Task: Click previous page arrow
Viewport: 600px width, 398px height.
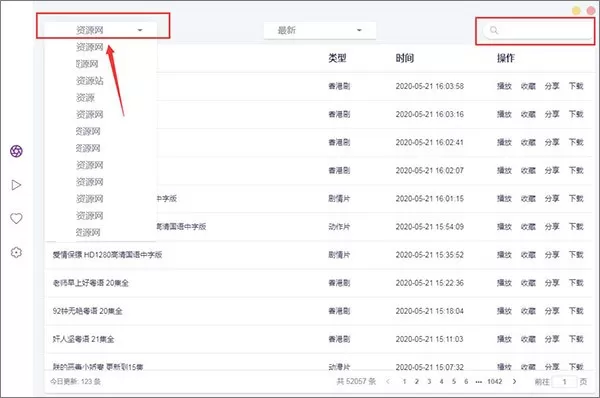Action: (388, 382)
